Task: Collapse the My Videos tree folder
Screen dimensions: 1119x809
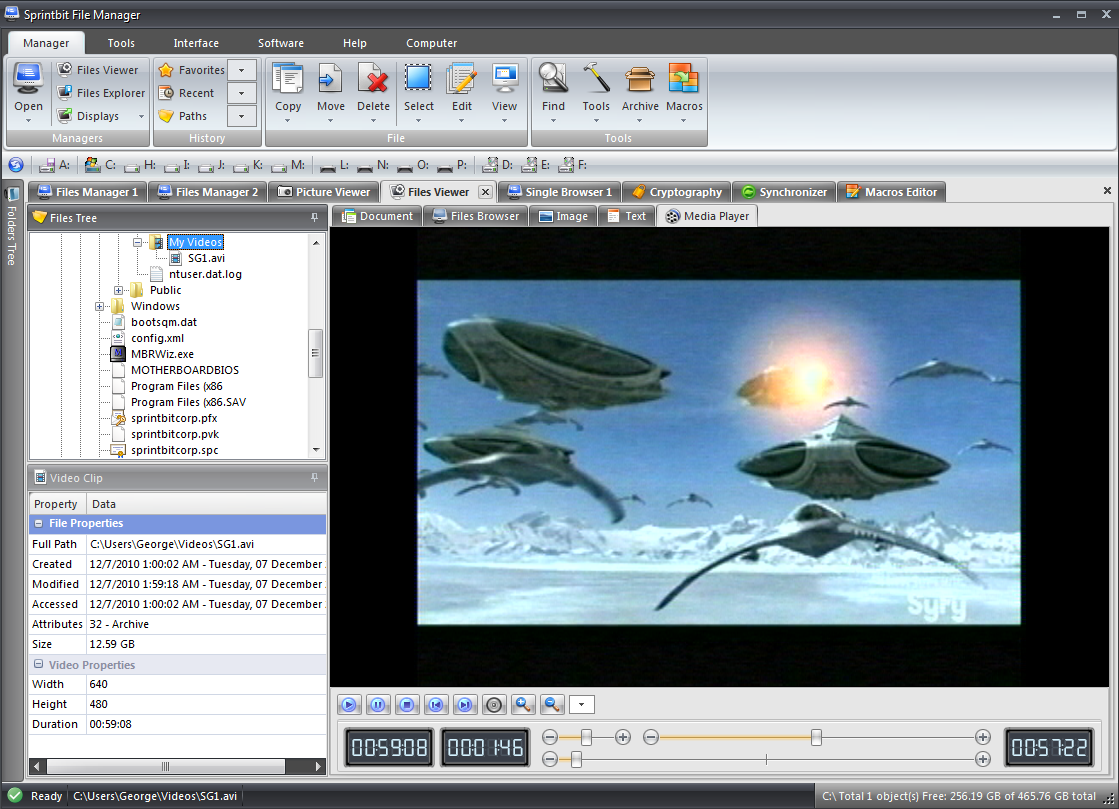Action: pyautogui.click(x=138, y=242)
